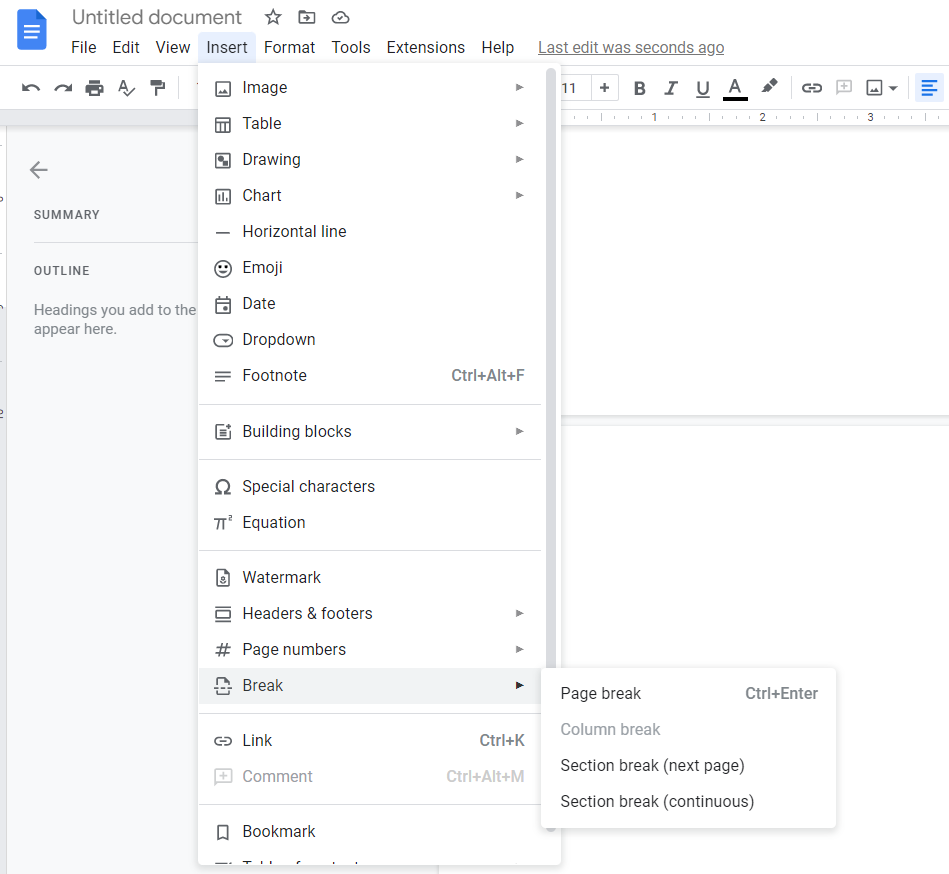Open the Edit menu
The image size is (949, 874).
click(x=126, y=47)
